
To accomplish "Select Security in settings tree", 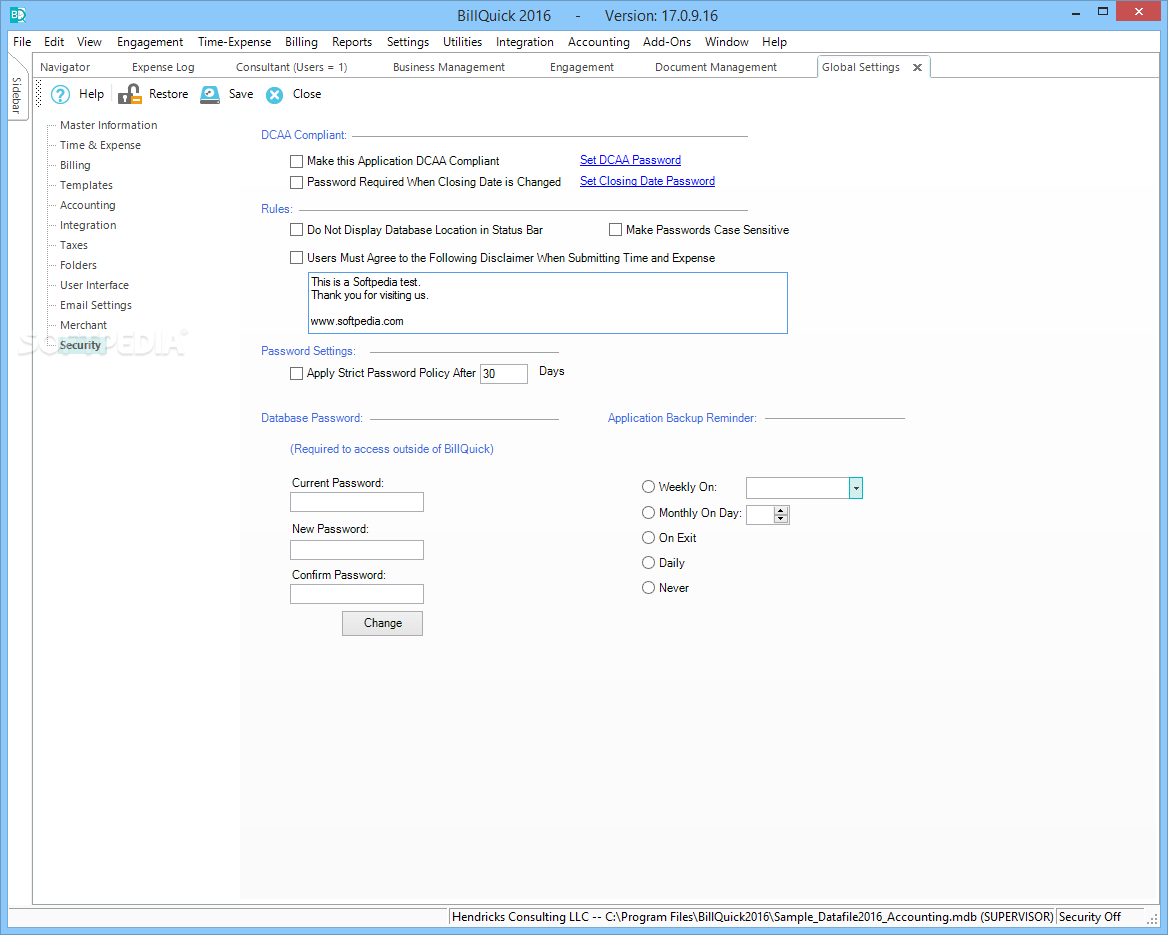I will click(x=80, y=346).
